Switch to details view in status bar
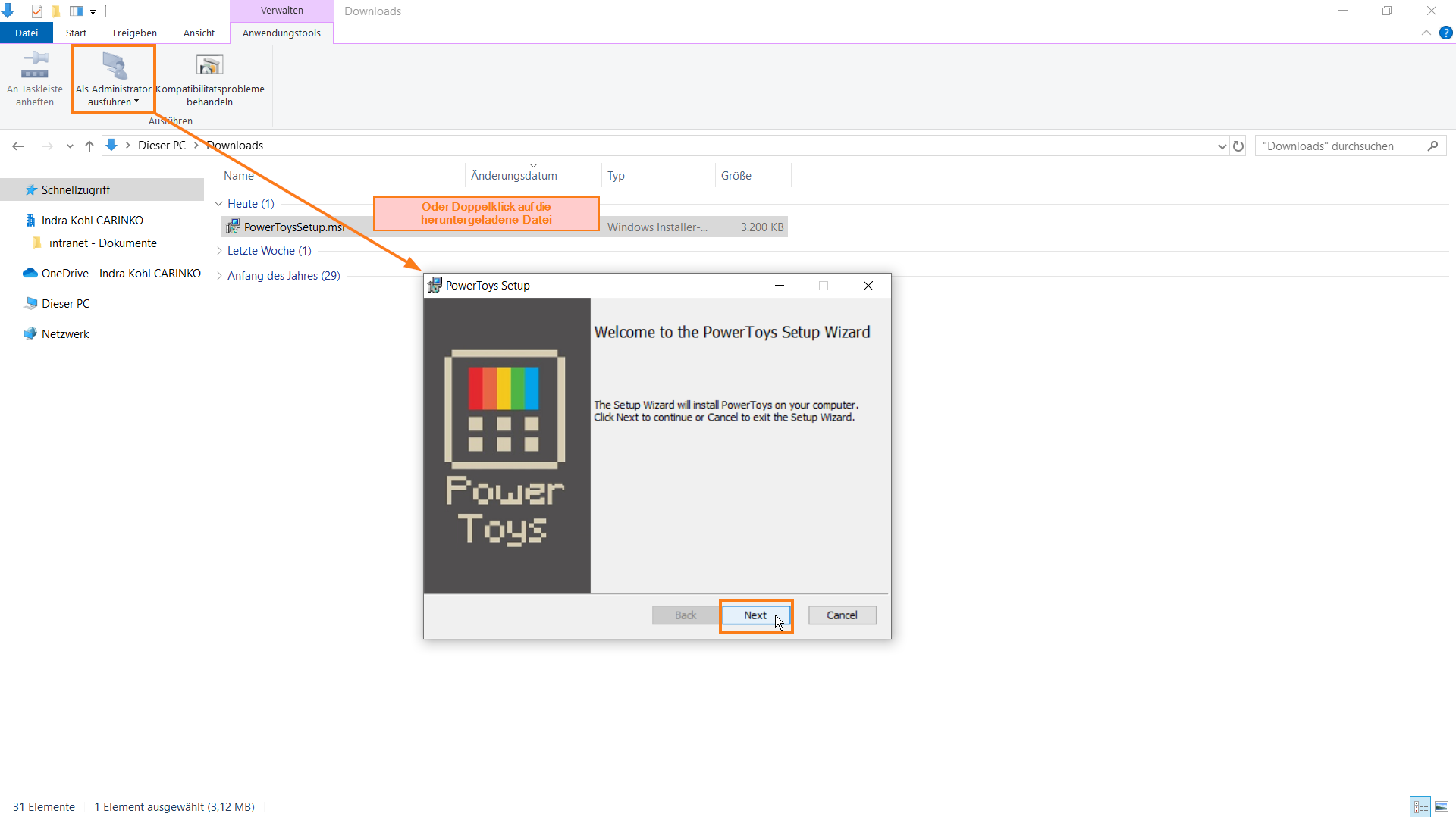Viewport: 1456px width, 817px height. coord(1420,806)
